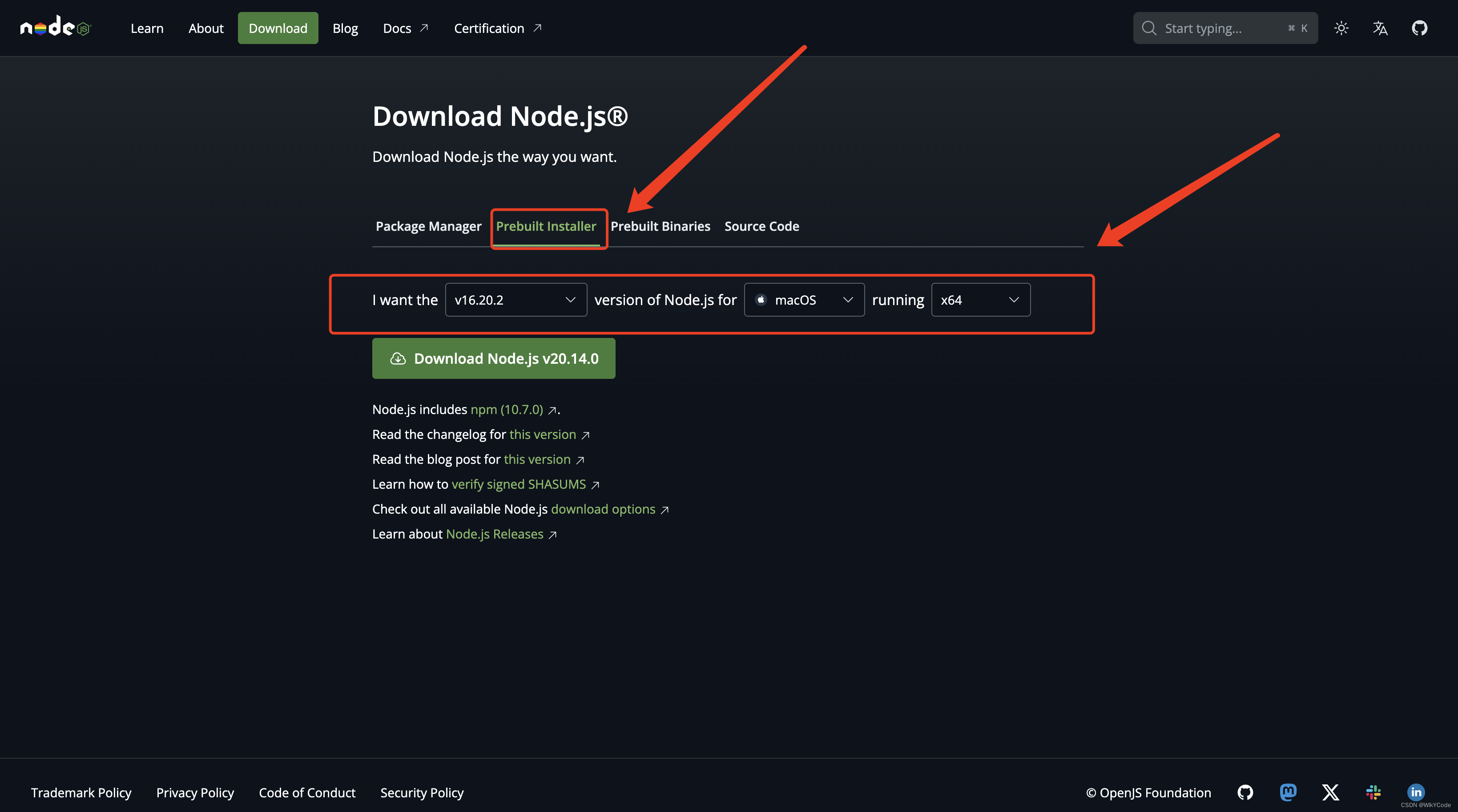The width and height of the screenshot is (1458, 812).
Task: Open the GitHub icon in top navigation
Action: [x=1419, y=28]
